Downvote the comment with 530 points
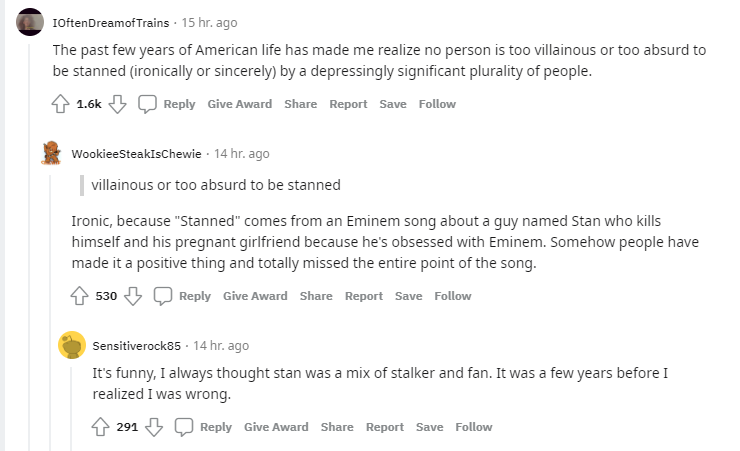 pos(133,296)
